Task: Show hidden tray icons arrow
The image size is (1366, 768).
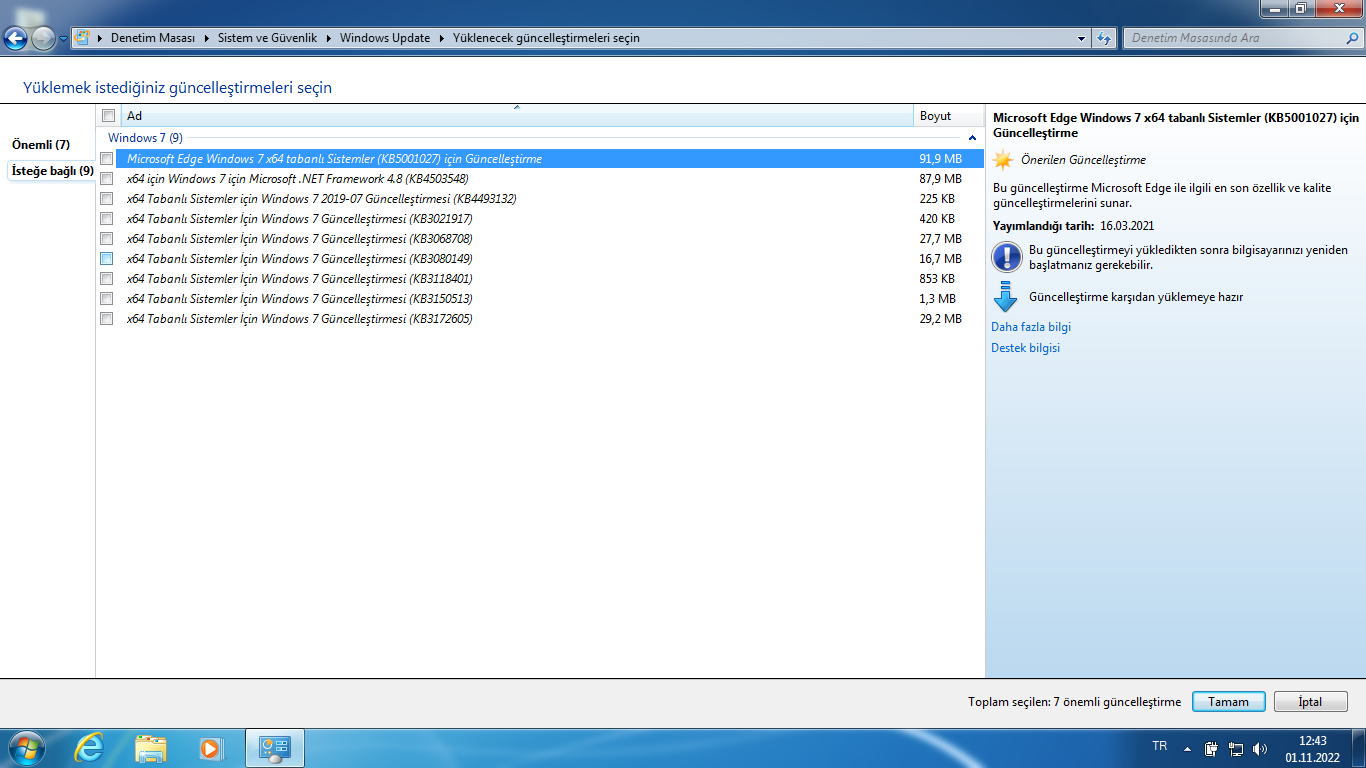Action: pyautogui.click(x=1187, y=748)
